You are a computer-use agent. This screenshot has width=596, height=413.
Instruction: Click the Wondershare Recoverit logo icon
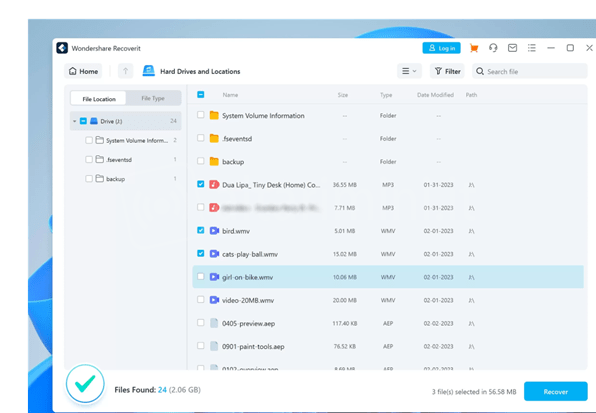tap(62, 48)
